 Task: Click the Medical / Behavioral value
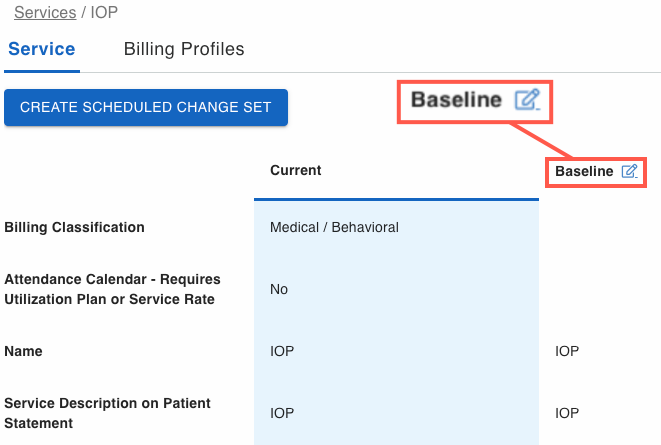pyautogui.click(x=334, y=227)
